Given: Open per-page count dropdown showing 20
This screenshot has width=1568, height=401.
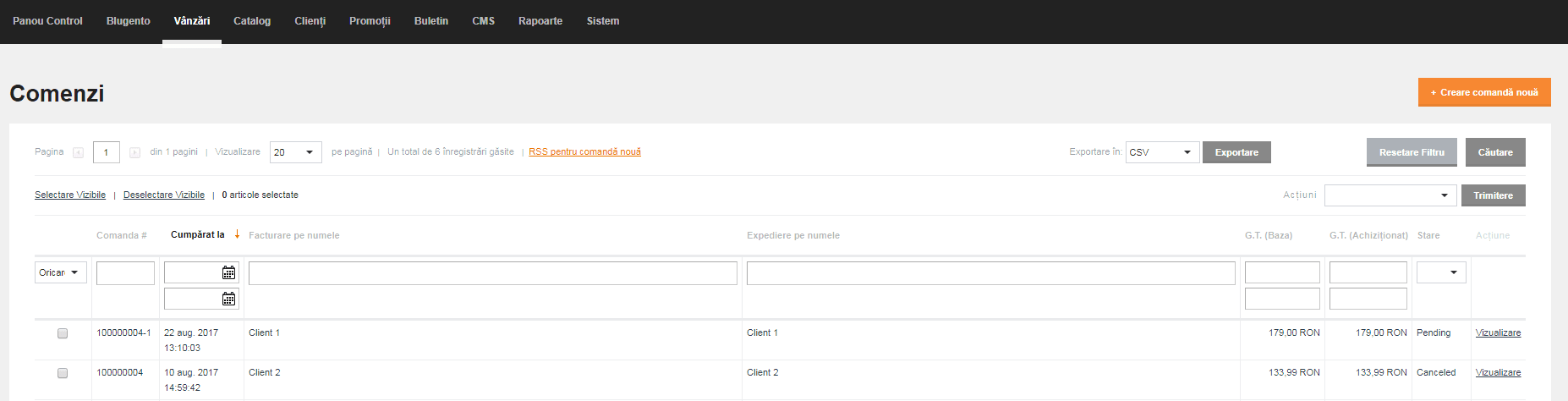Looking at the screenshot, I should pyautogui.click(x=296, y=152).
